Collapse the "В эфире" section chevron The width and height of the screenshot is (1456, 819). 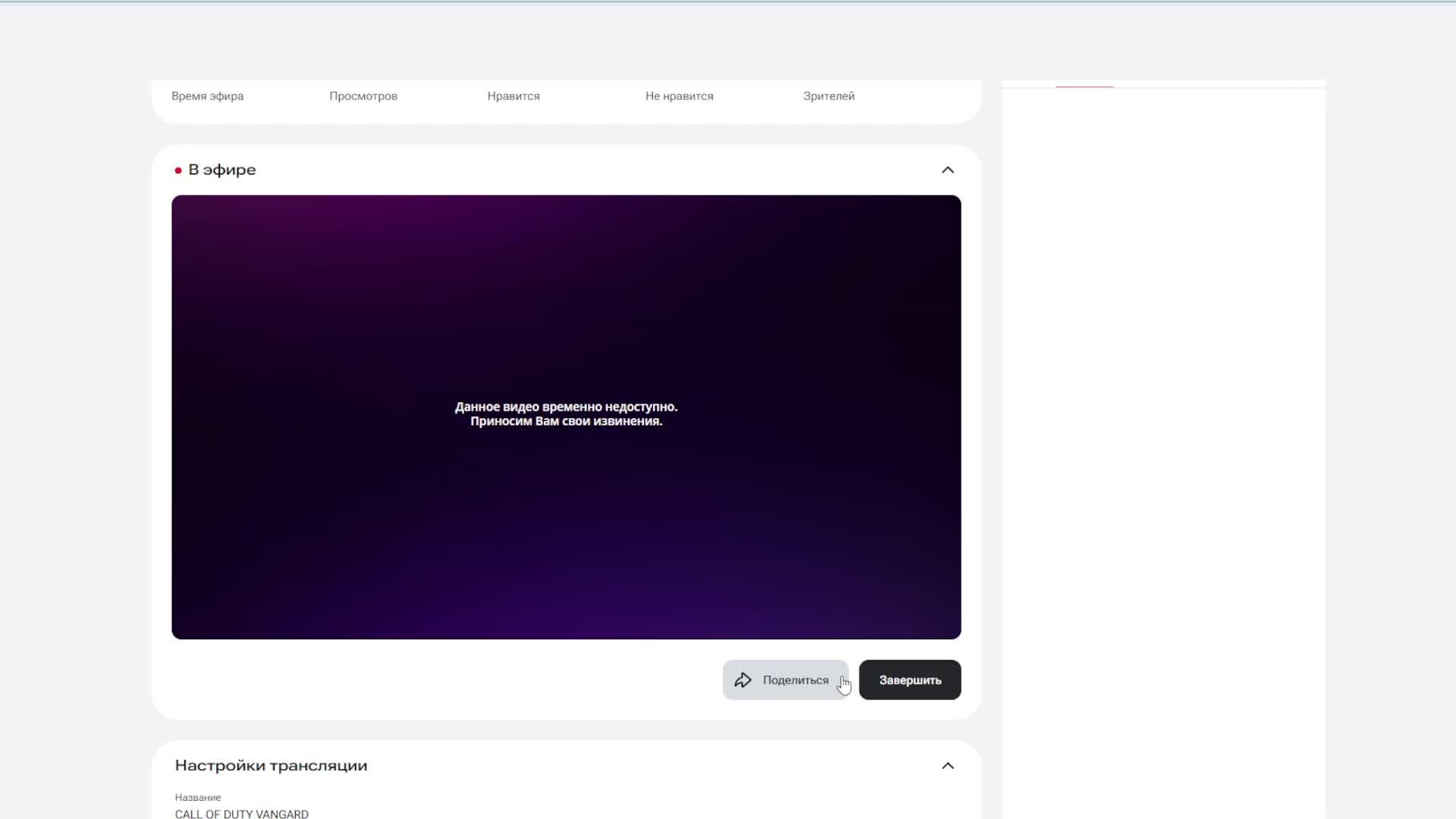947,170
